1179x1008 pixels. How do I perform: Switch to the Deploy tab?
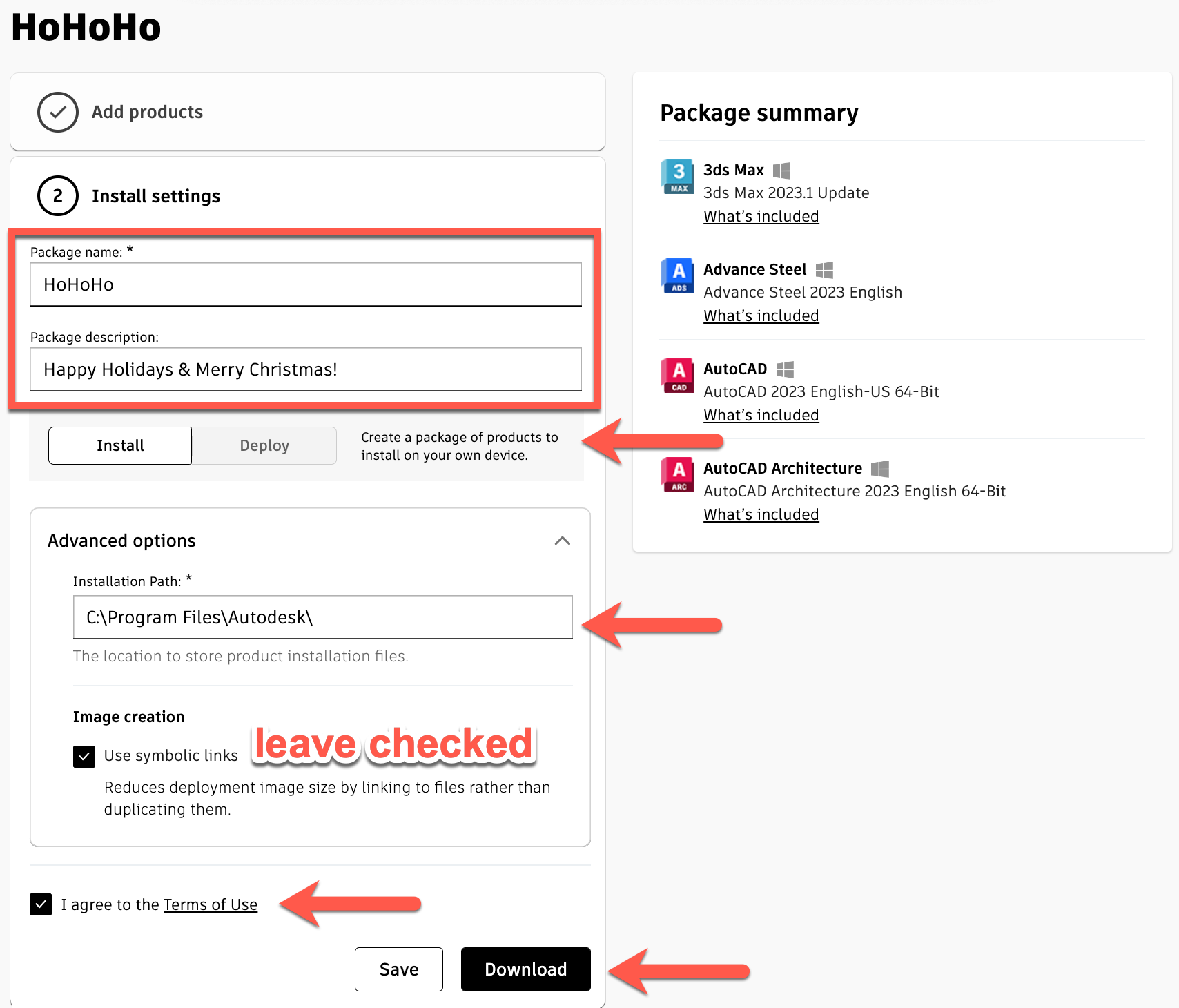tap(264, 445)
